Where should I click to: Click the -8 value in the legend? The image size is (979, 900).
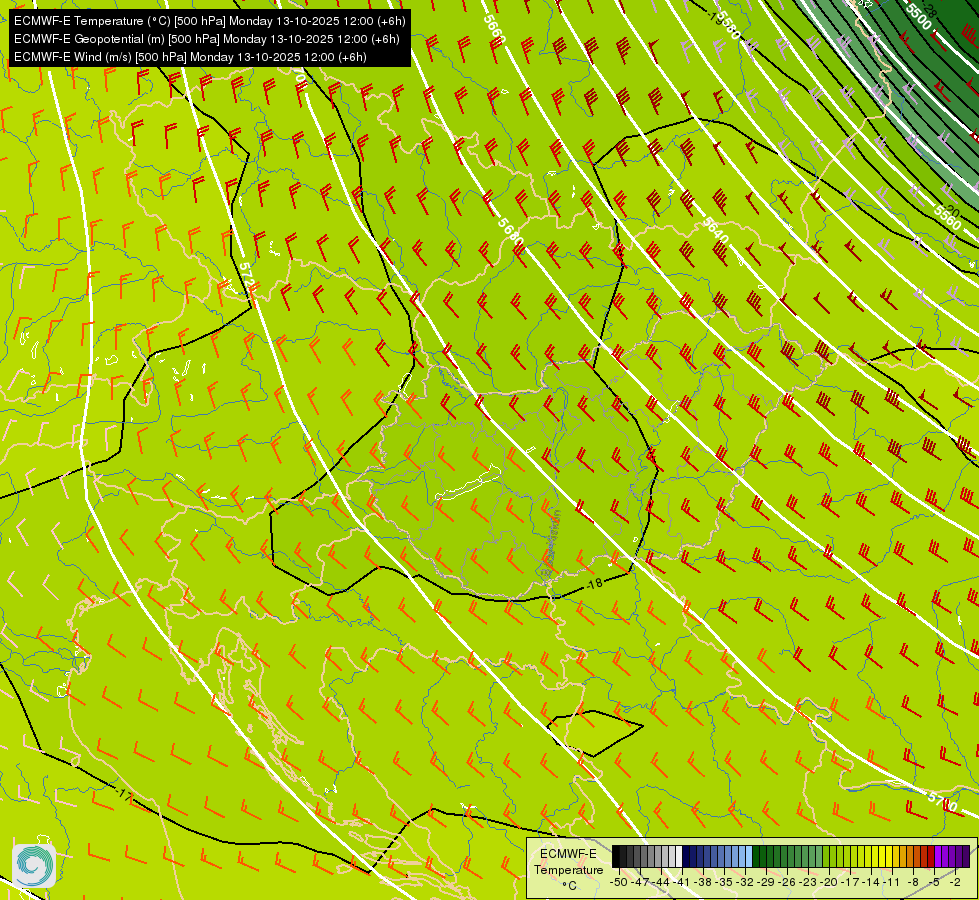coord(913,882)
